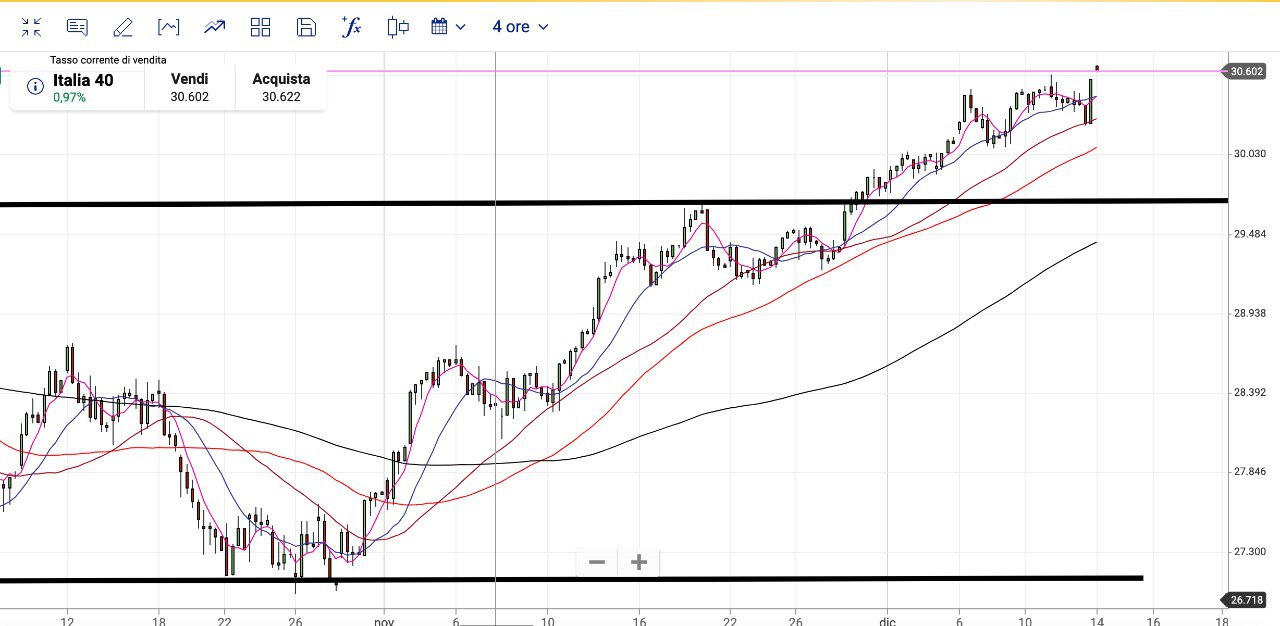Image resolution: width=1280 pixels, height=626 pixels.
Task: Open the comments/notes icon
Action: pyautogui.click(x=77, y=27)
